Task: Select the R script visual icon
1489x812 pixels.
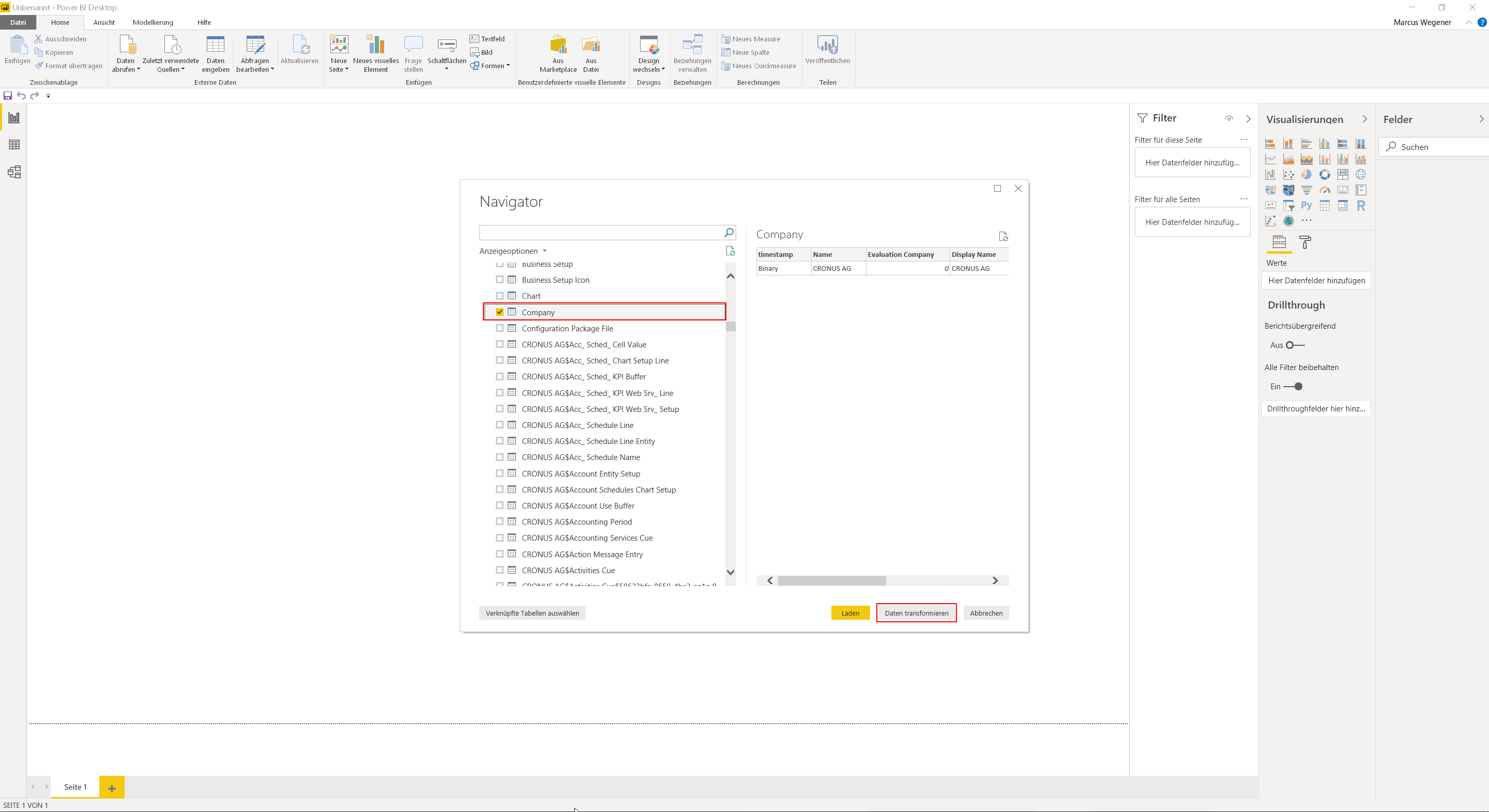Action: tap(1361, 205)
